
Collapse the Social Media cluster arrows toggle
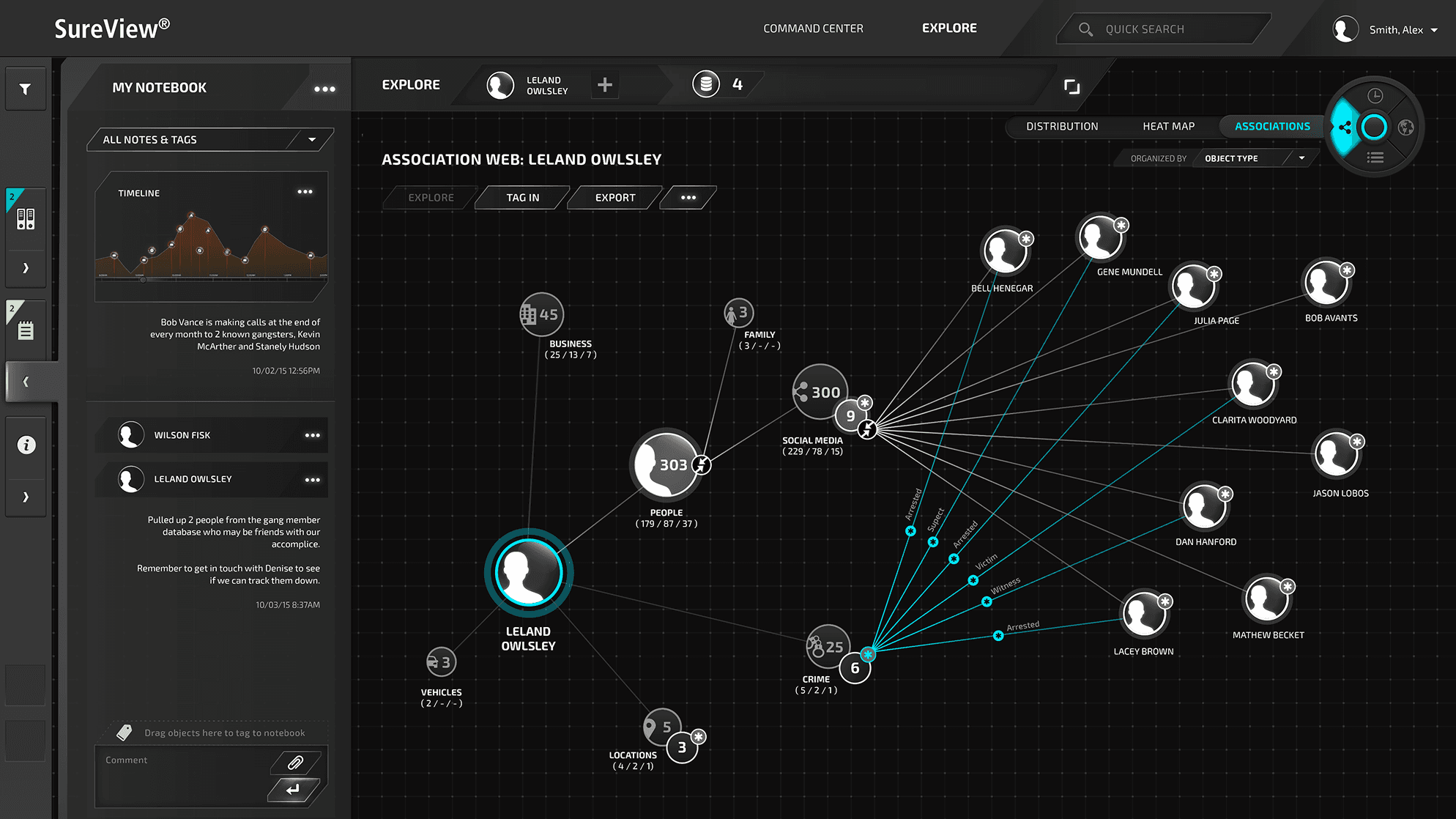(x=867, y=429)
